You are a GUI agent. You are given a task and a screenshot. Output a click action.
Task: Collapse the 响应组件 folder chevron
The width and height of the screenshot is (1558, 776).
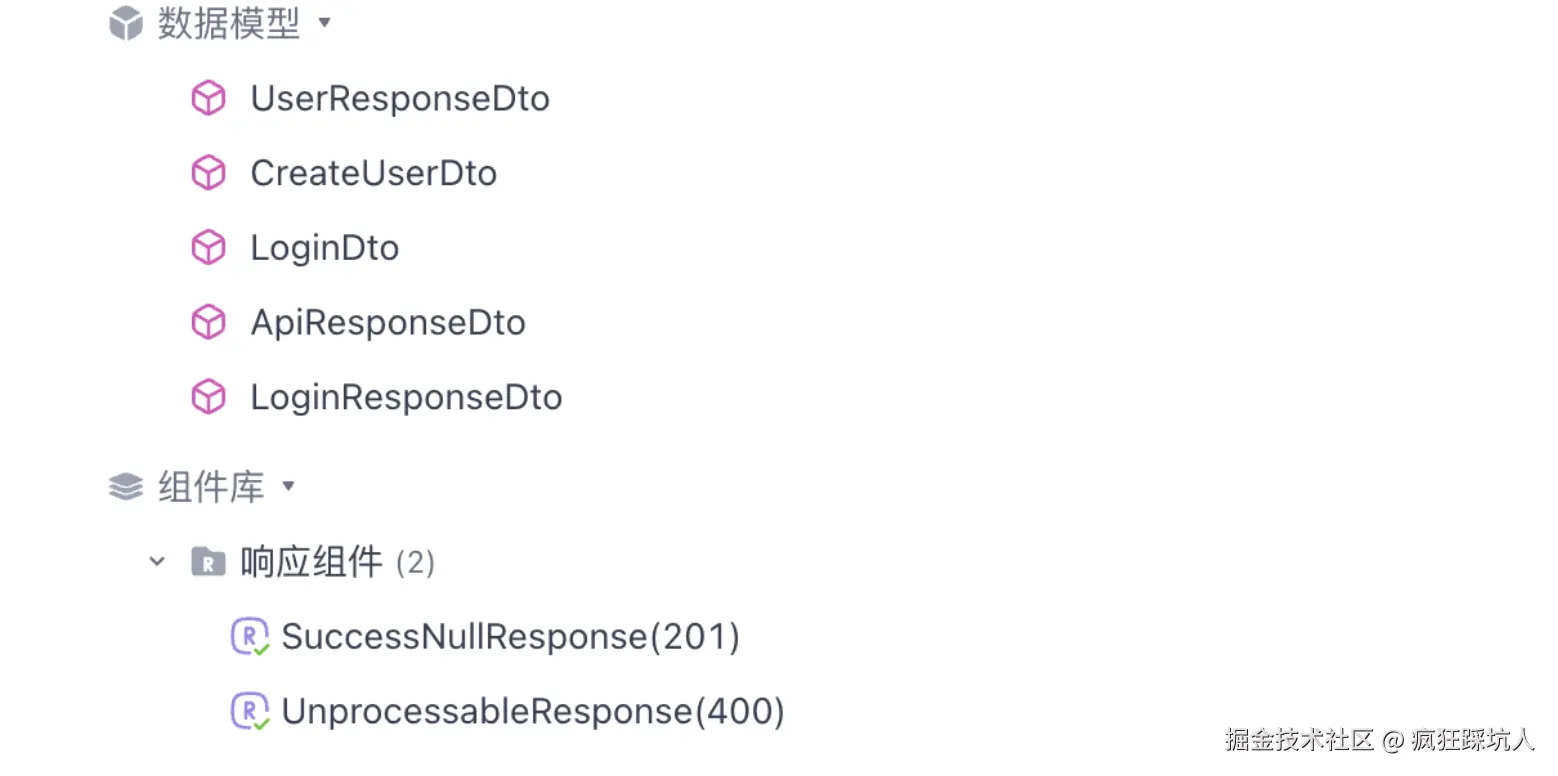point(157,562)
